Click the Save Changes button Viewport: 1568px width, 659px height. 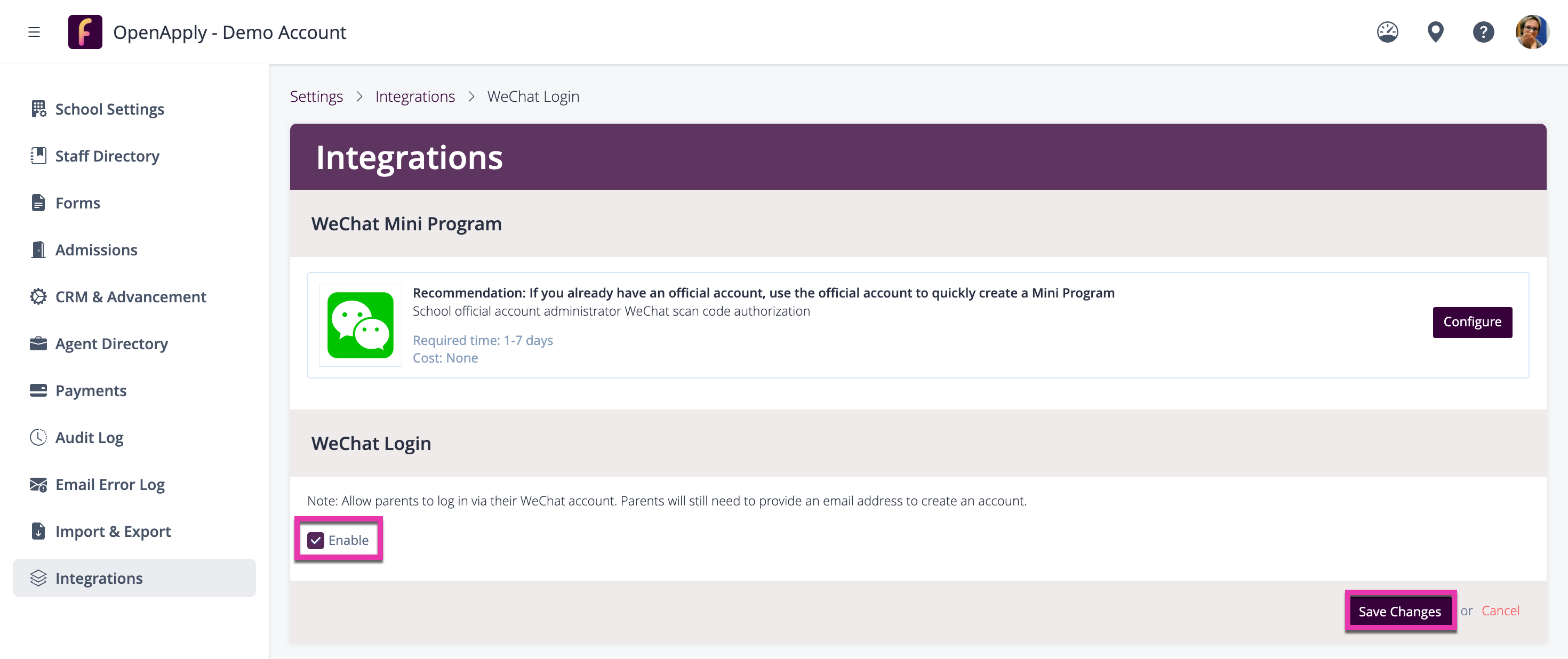(x=1399, y=611)
